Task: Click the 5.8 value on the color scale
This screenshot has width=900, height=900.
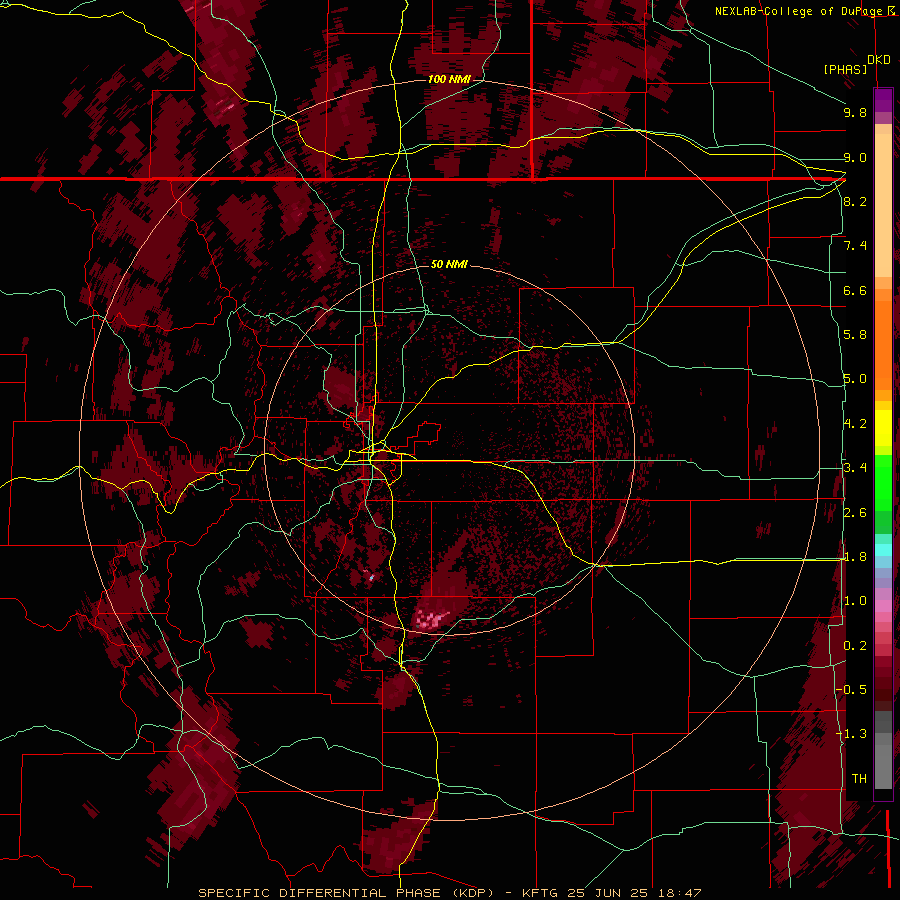Action: 855,335
